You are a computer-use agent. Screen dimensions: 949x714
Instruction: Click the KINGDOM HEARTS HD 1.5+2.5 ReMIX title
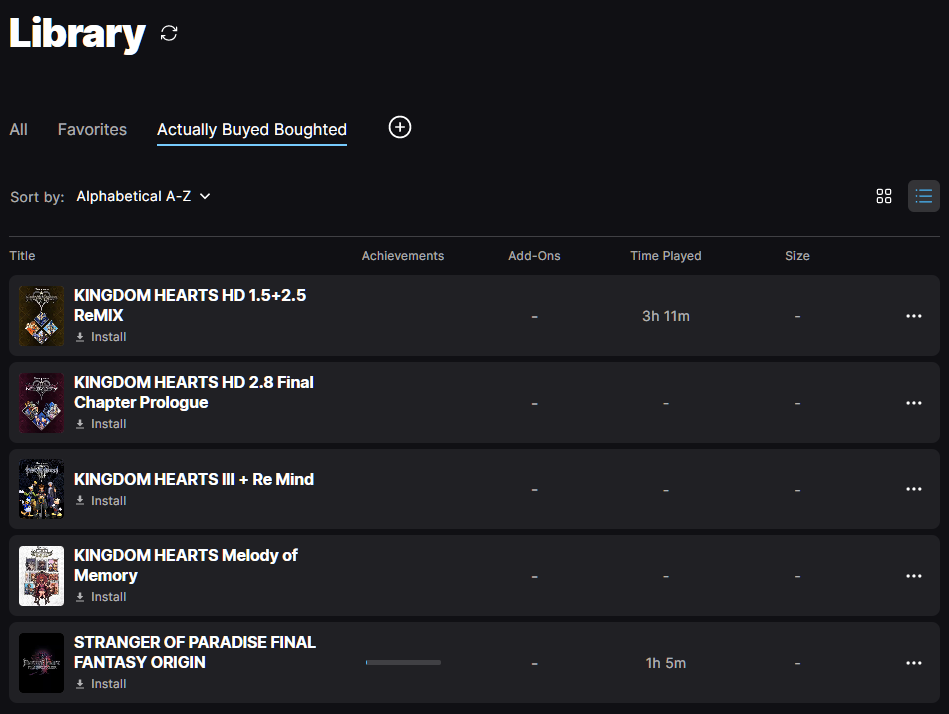coord(190,306)
